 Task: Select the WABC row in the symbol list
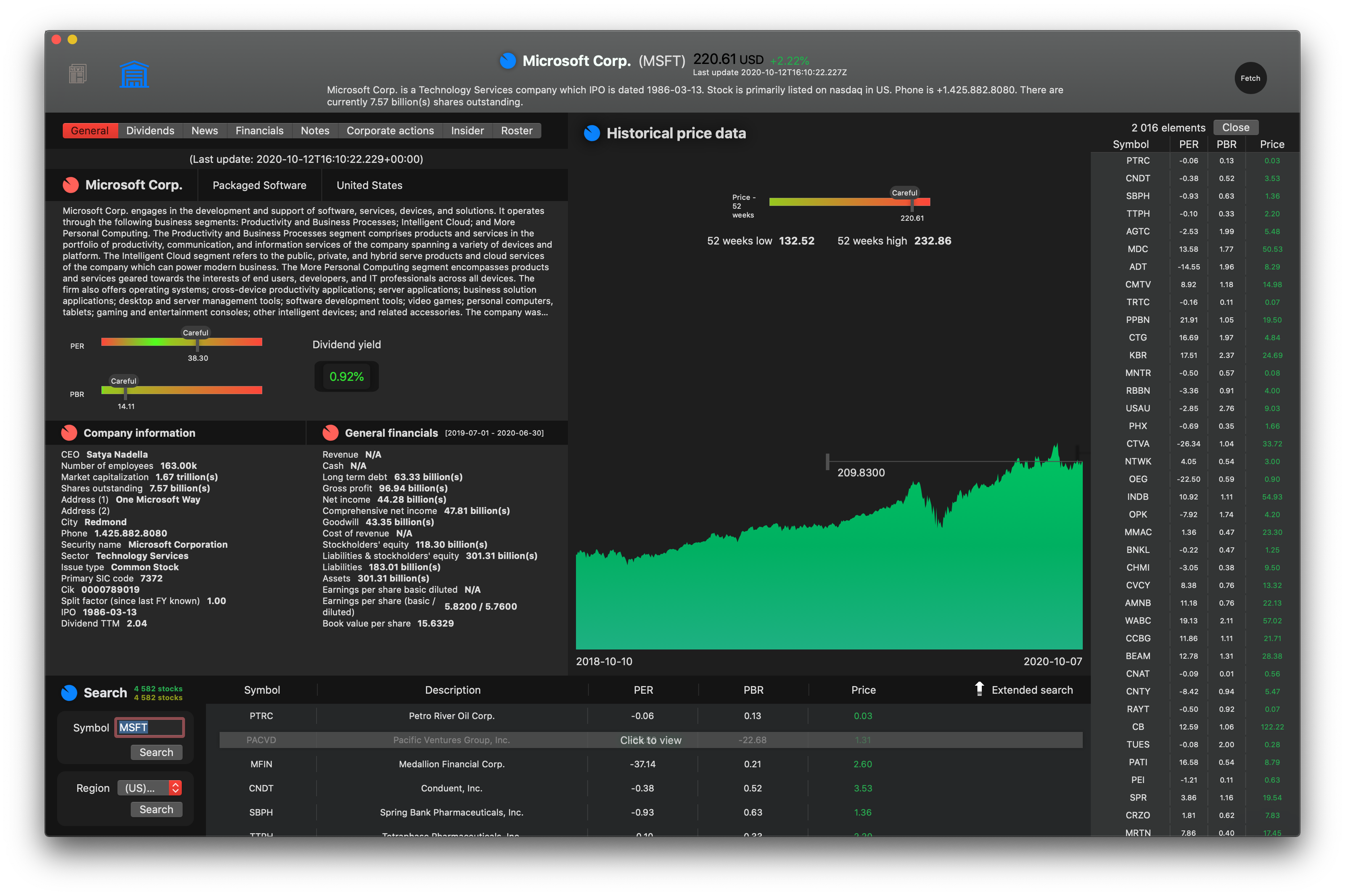(x=1137, y=621)
